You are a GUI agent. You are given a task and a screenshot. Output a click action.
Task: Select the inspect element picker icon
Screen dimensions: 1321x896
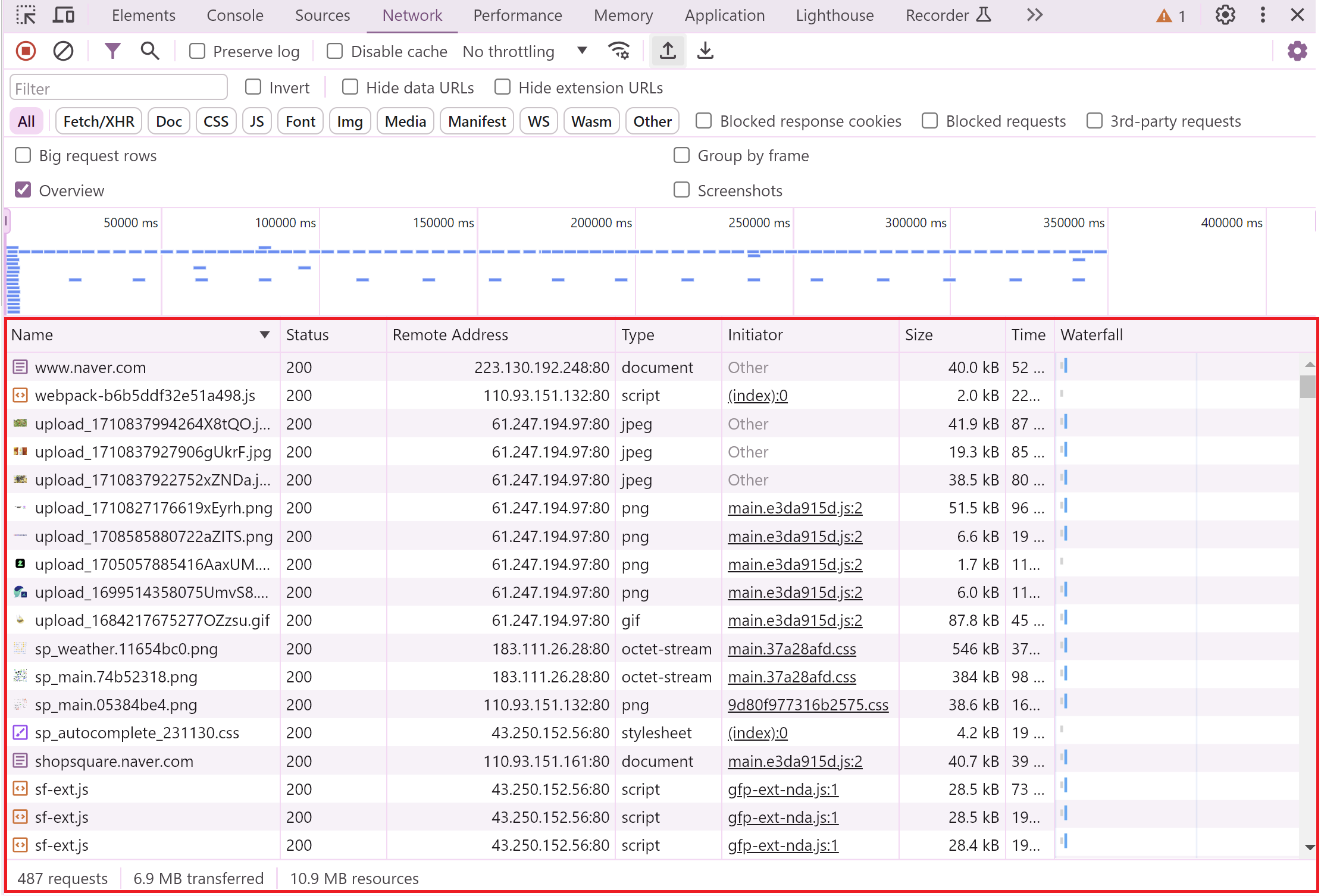26,15
